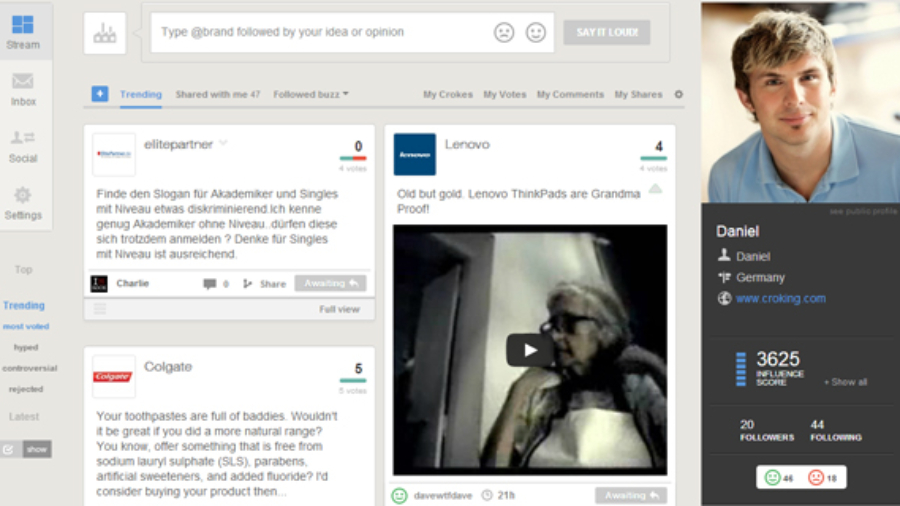Click the show toggle in the left sidebar

37,449
